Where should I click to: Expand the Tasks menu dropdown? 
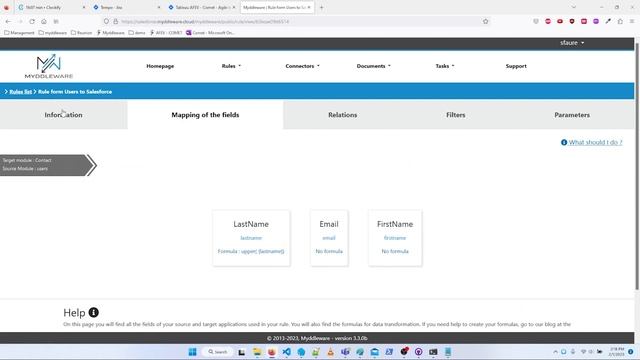tap(445, 66)
